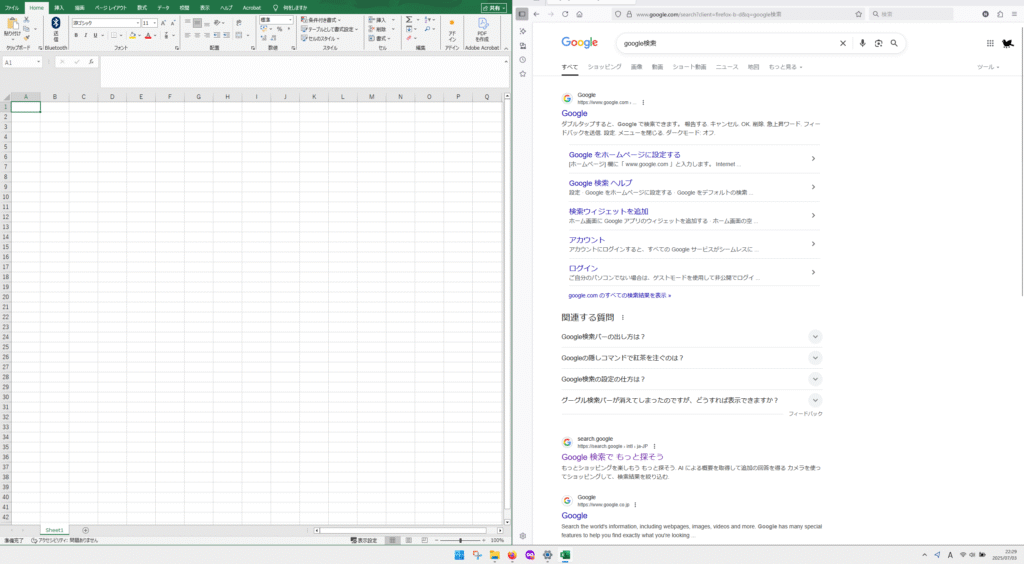
Task: Click the browser back arrow
Action: pyautogui.click(x=537, y=14)
